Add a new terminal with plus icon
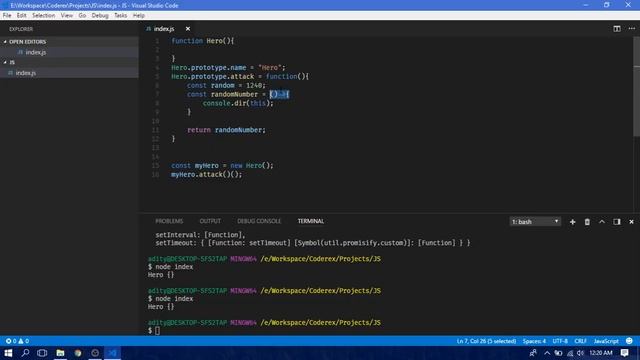This screenshot has width=640, height=360. [572, 222]
